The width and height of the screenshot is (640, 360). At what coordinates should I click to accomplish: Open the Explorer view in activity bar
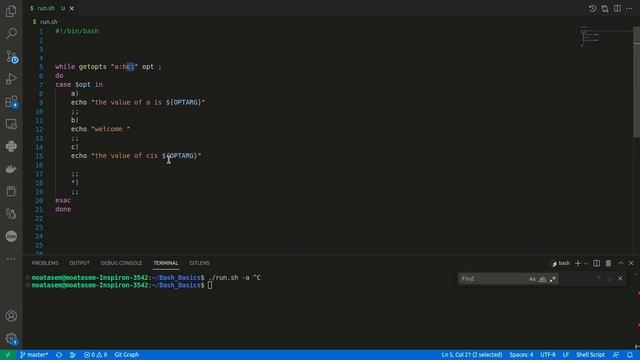coord(11,11)
